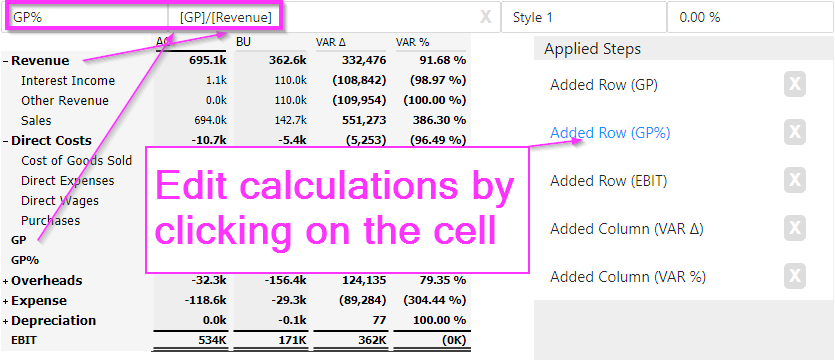Click the Sales value 694.0k
This screenshot has width=835, height=361.
tap(211, 121)
